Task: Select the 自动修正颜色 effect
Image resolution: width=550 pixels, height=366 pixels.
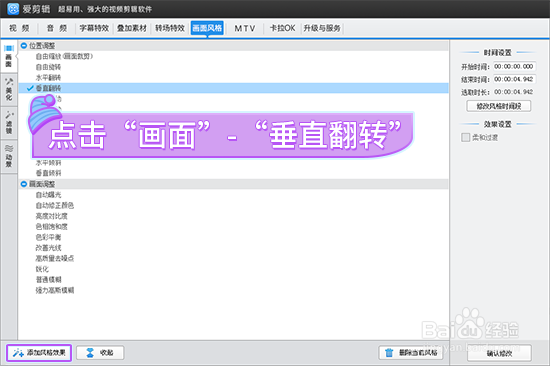Action: [x=55, y=205]
